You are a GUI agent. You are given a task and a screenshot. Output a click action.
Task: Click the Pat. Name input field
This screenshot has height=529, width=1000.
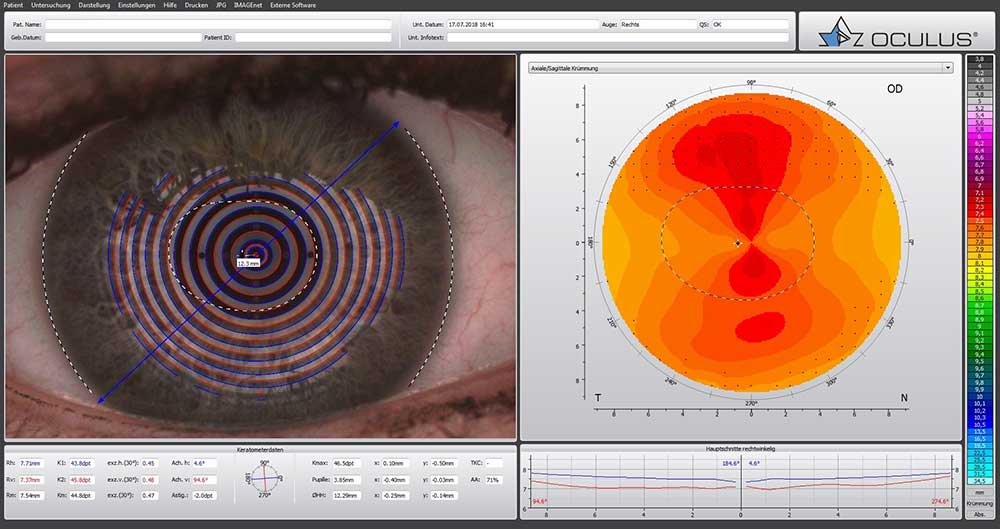(218, 24)
